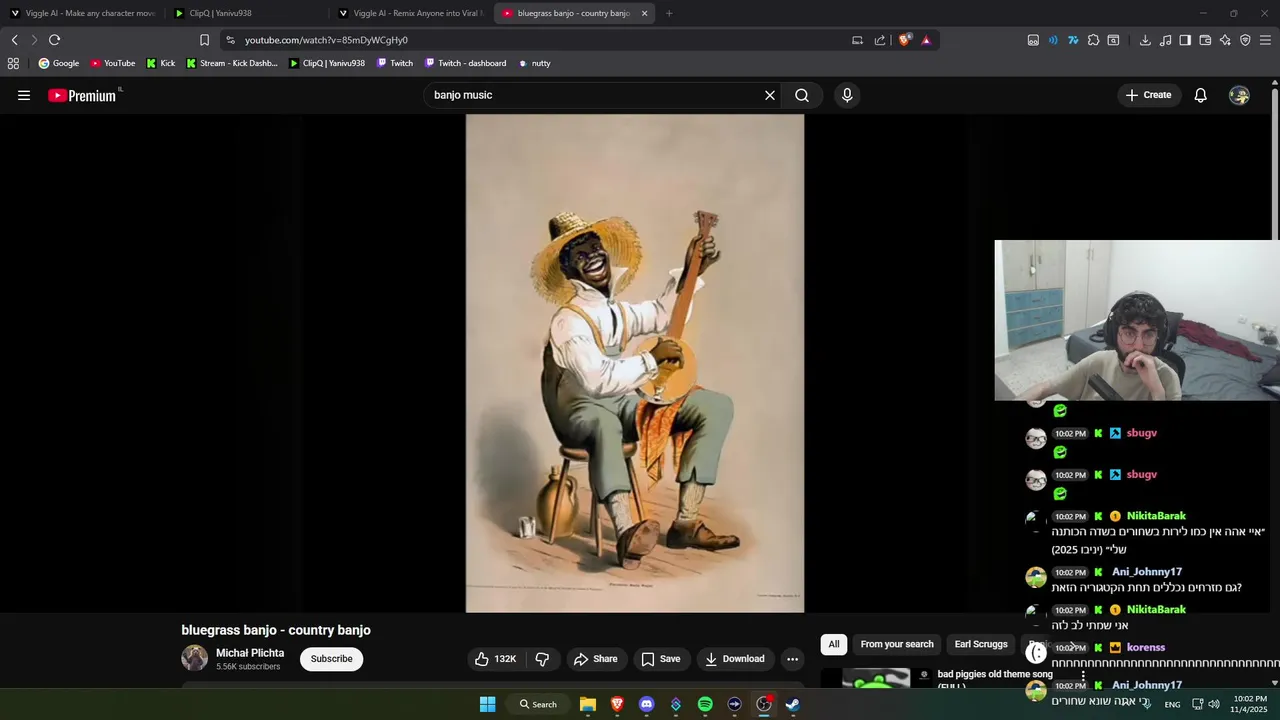
Task: Open the Brave Shields lion icon
Action: click(x=905, y=40)
